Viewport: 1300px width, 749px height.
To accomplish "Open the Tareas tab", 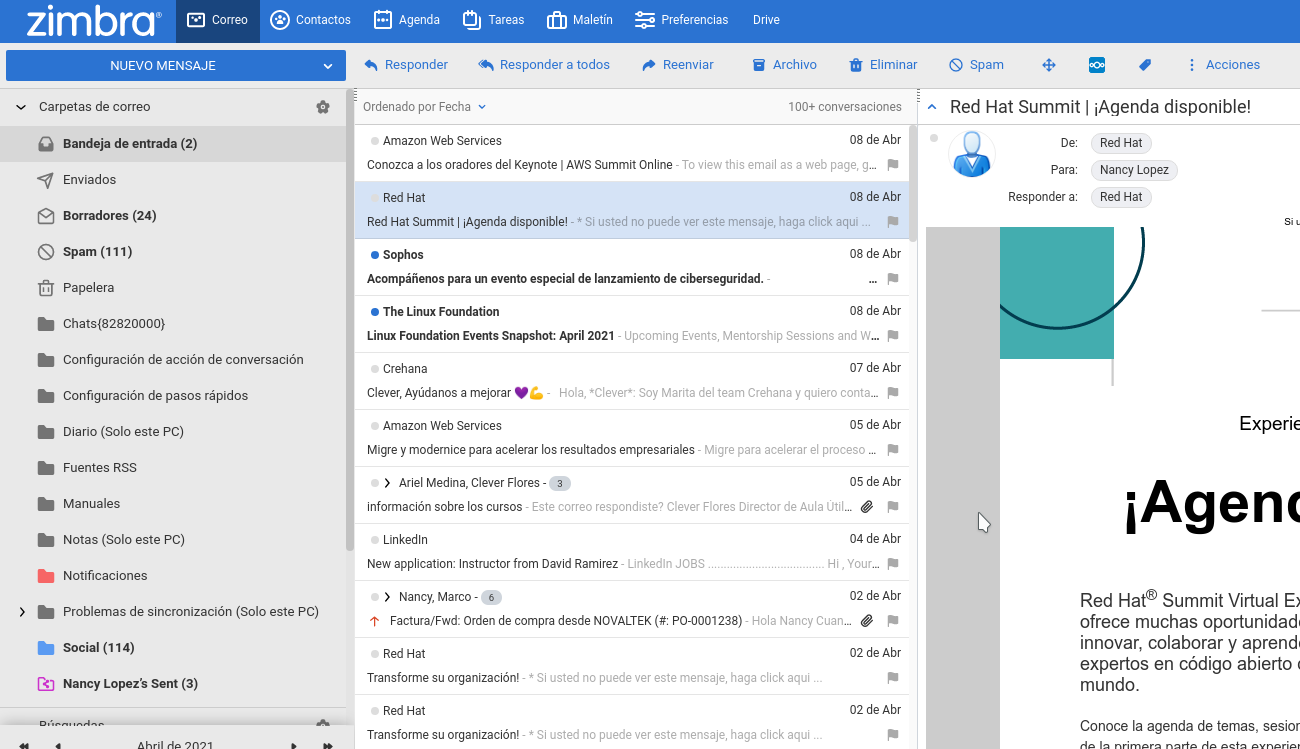I will point(494,20).
